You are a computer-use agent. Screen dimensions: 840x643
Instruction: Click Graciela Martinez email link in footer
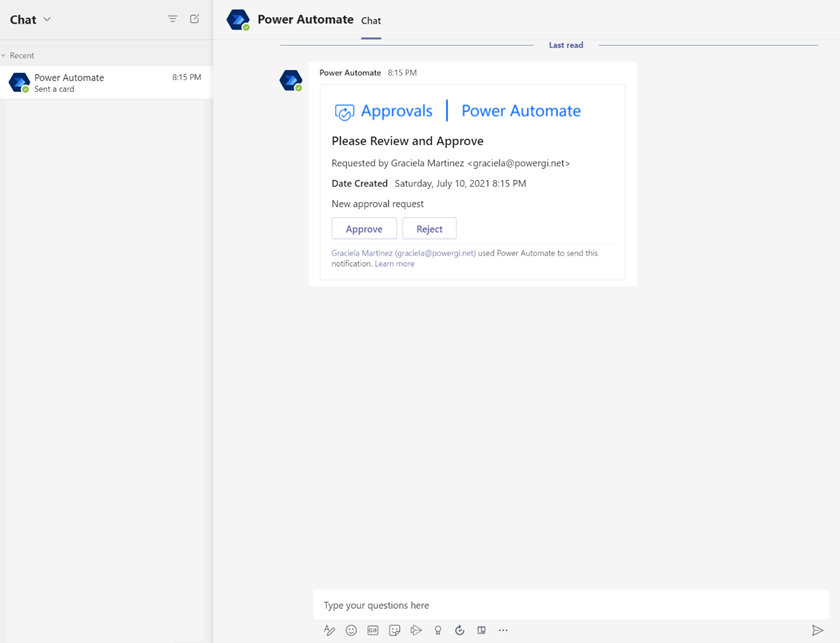pos(403,253)
